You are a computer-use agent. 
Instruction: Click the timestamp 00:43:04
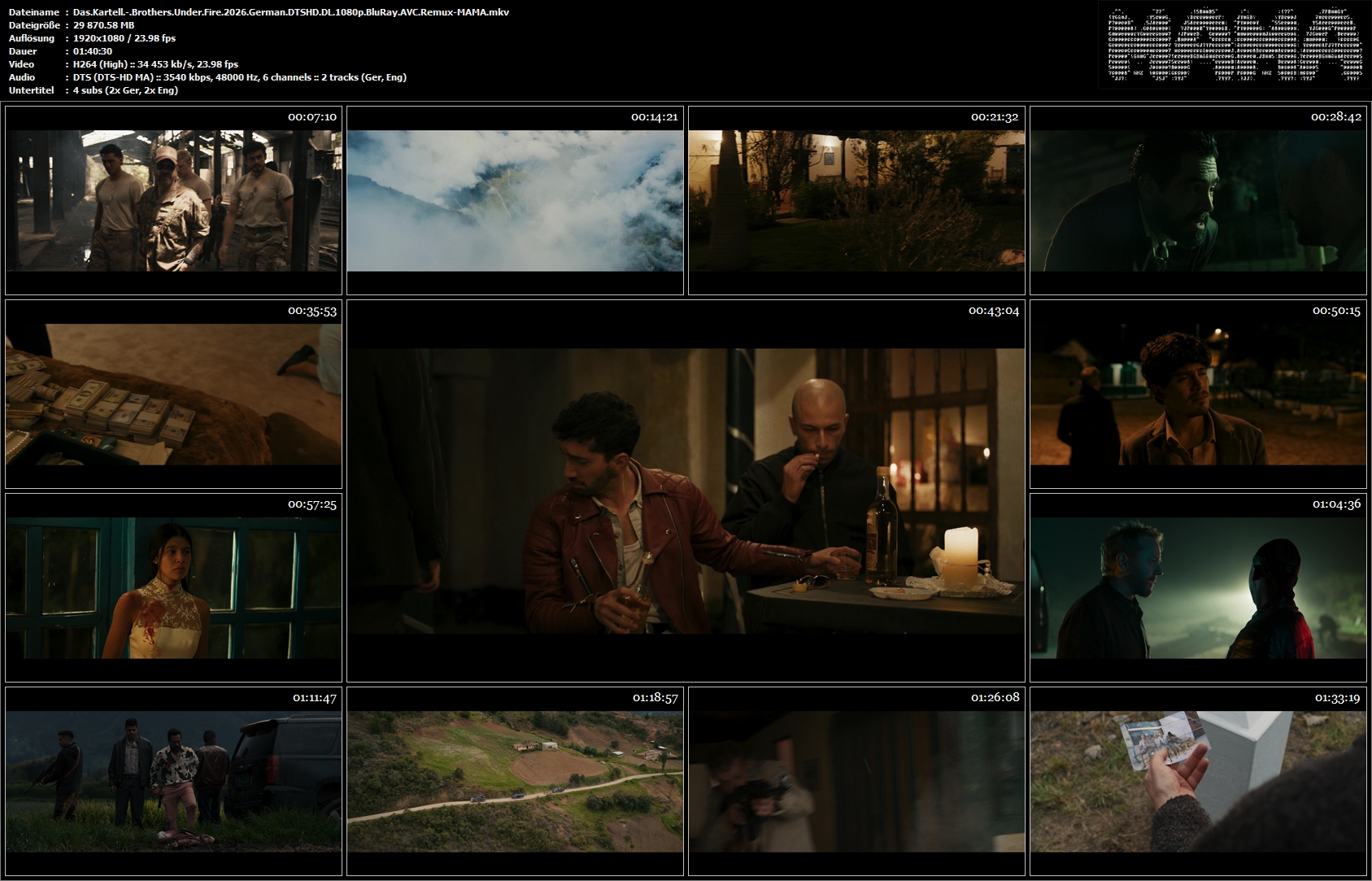click(x=994, y=311)
